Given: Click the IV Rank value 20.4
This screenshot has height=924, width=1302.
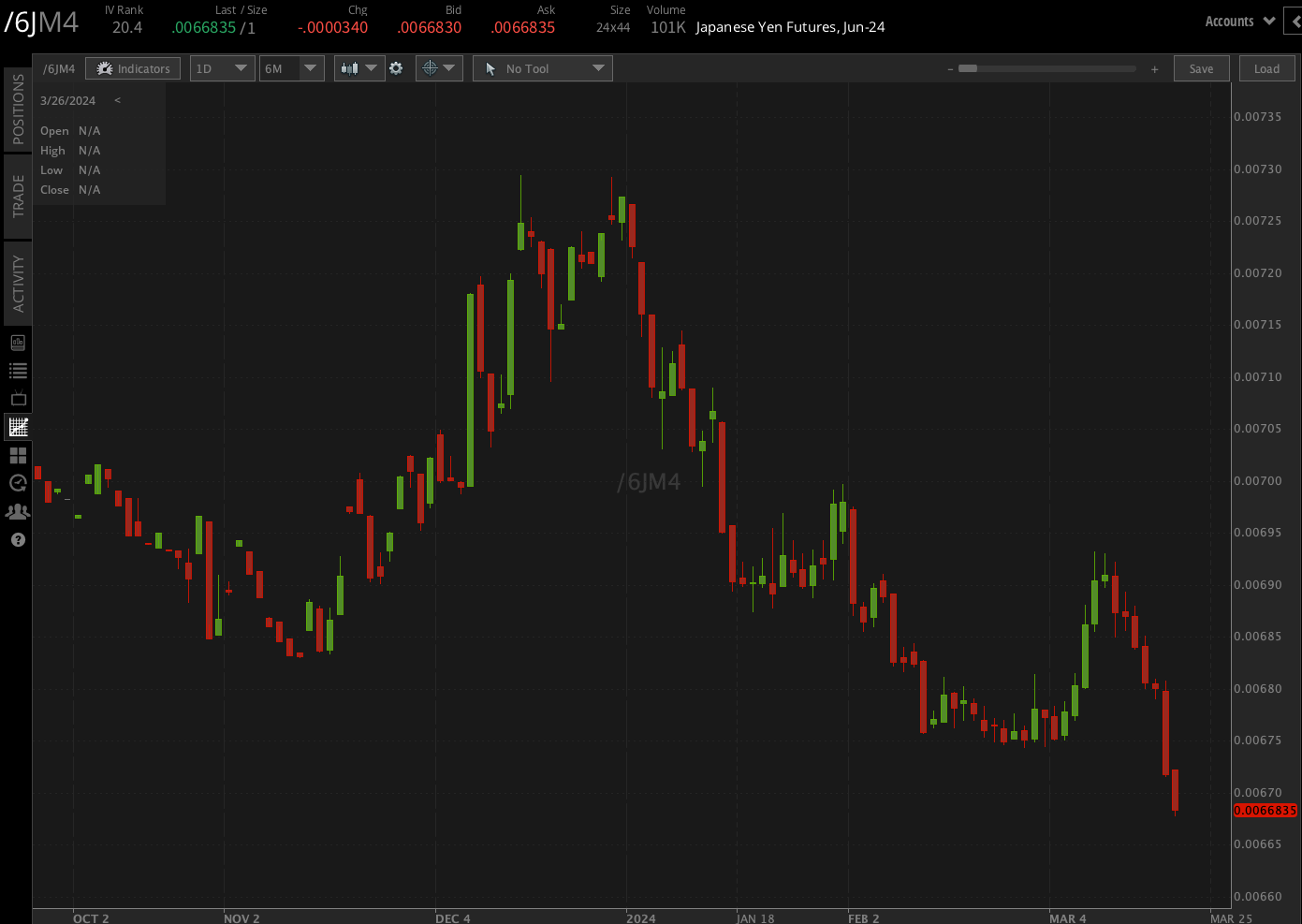Looking at the screenshot, I should 127,28.
